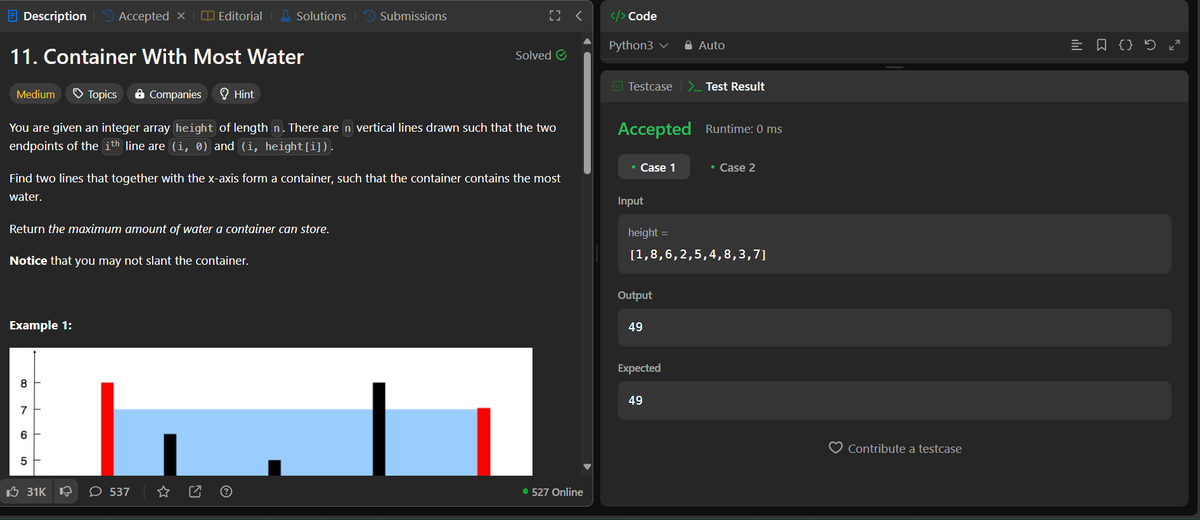Click the Runtime: 0 ms text
This screenshot has height=520, width=1200.
point(744,128)
